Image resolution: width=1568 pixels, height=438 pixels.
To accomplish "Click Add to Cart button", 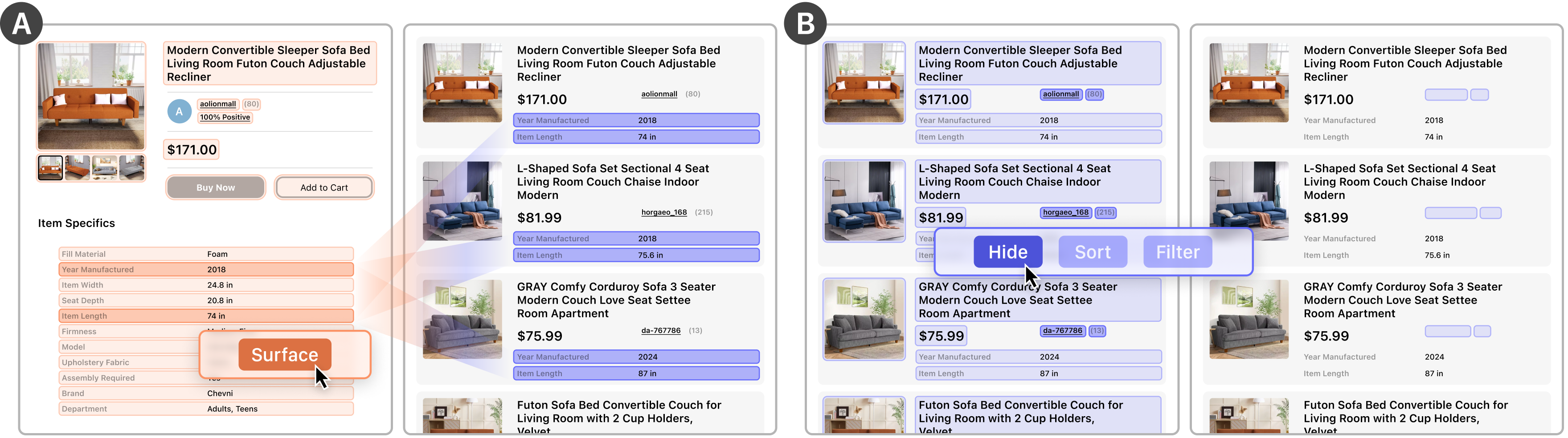I will 324,187.
